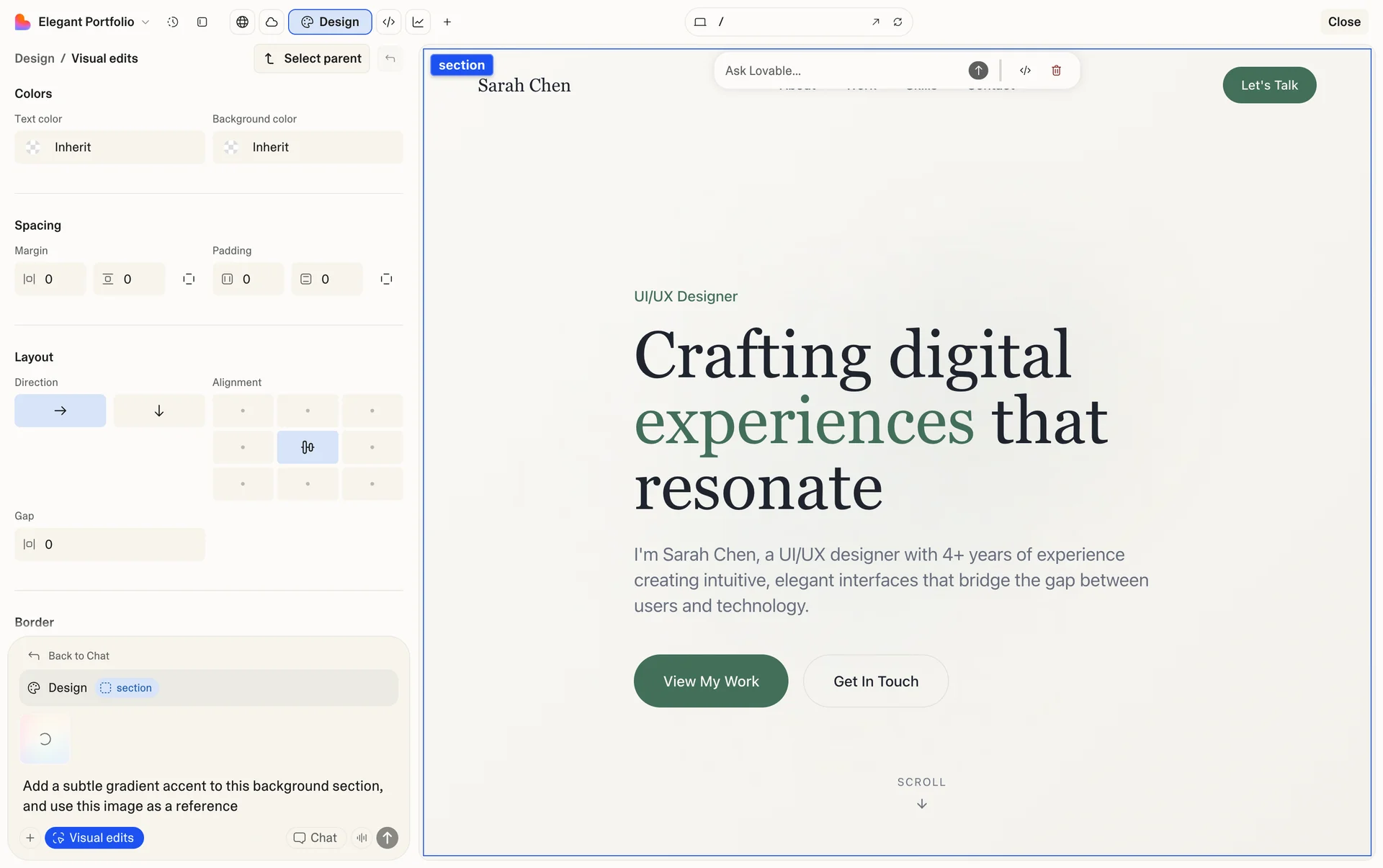
Task: Set layout direction to vertical down arrow
Action: 158,411
